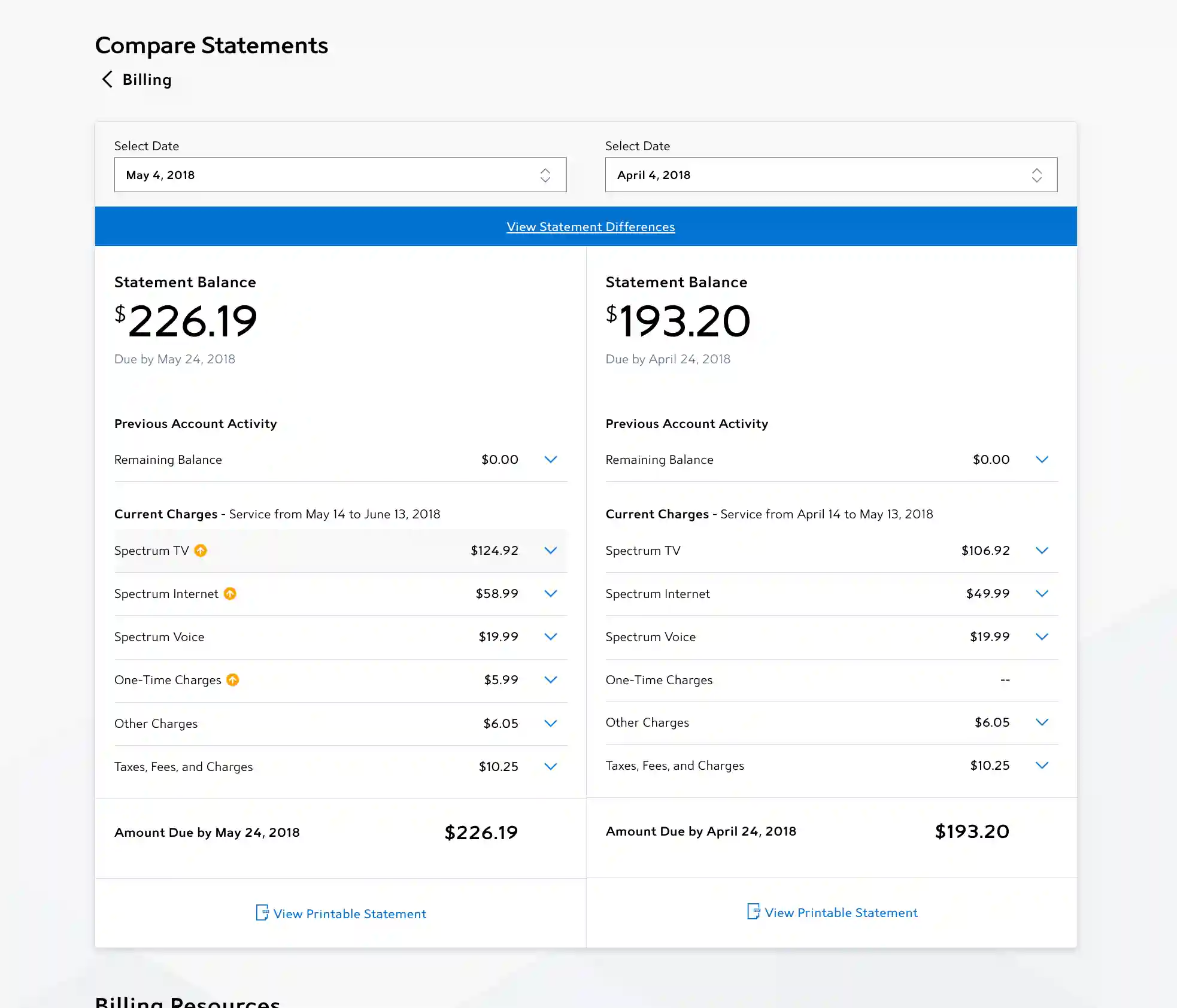Click the back arrow beside Billing
1177x1008 pixels.
pos(107,80)
